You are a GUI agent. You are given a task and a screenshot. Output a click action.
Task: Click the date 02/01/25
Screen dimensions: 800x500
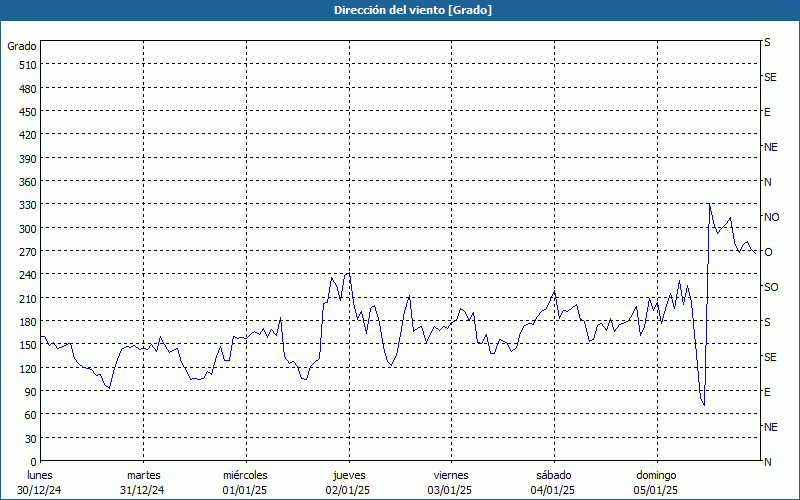tap(348, 490)
